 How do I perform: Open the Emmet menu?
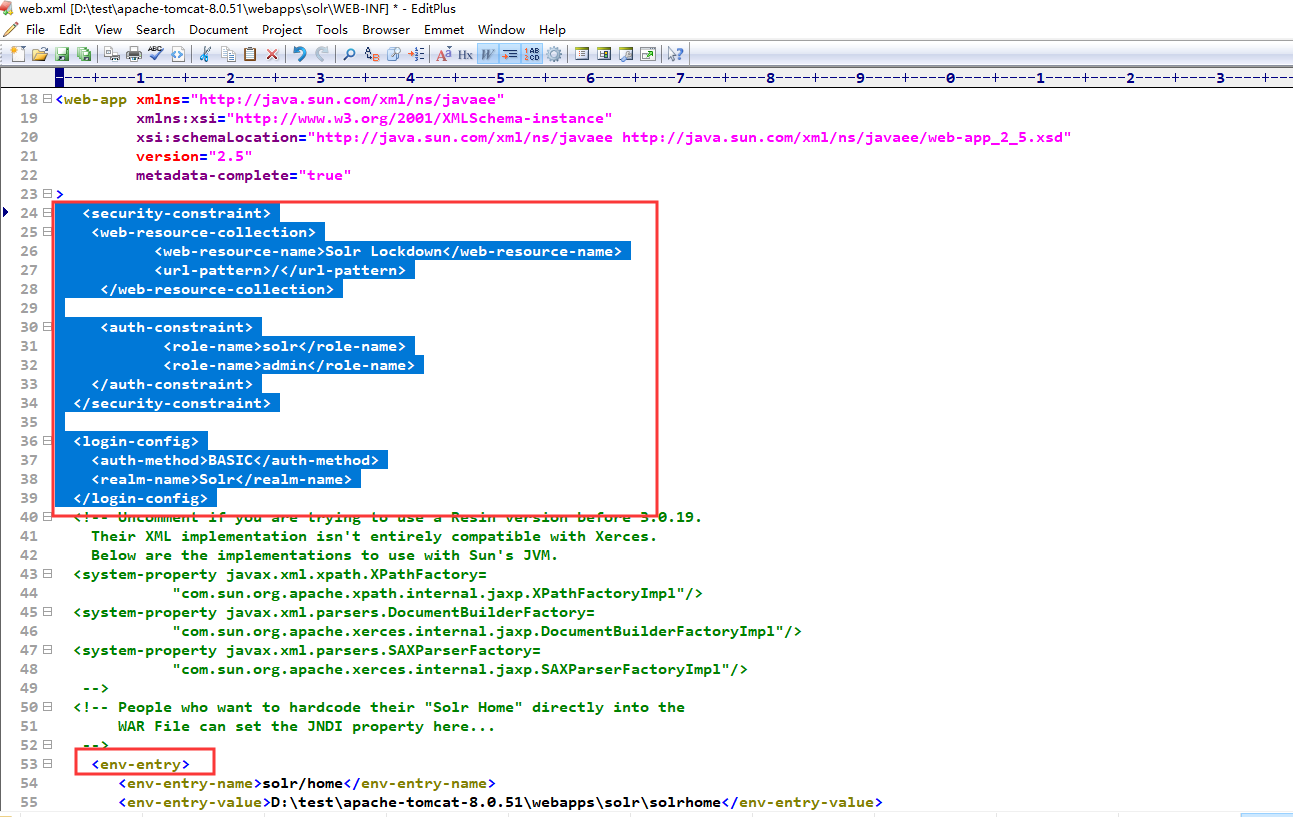[444, 29]
